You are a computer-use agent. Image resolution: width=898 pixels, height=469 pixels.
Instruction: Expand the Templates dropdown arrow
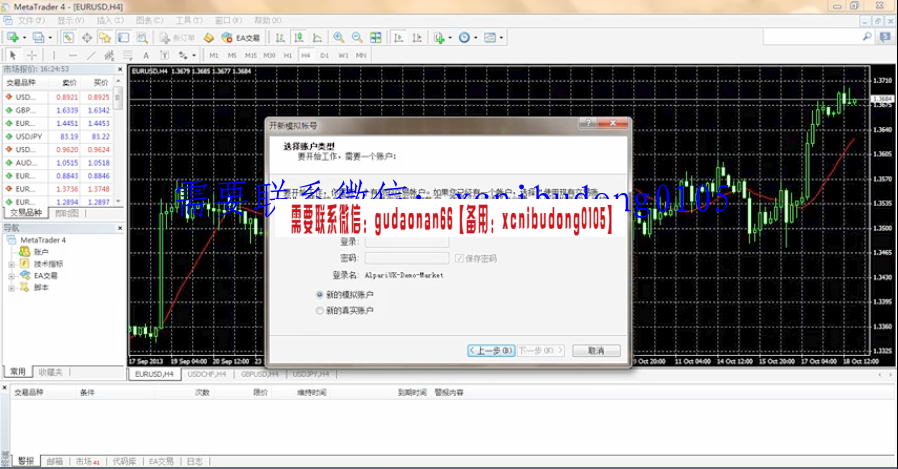(501, 38)
